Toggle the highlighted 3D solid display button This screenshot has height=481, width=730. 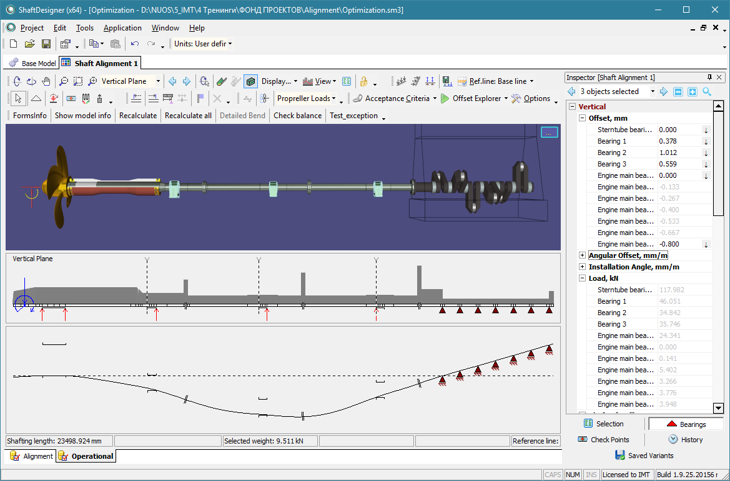click(x=250, y=81)
